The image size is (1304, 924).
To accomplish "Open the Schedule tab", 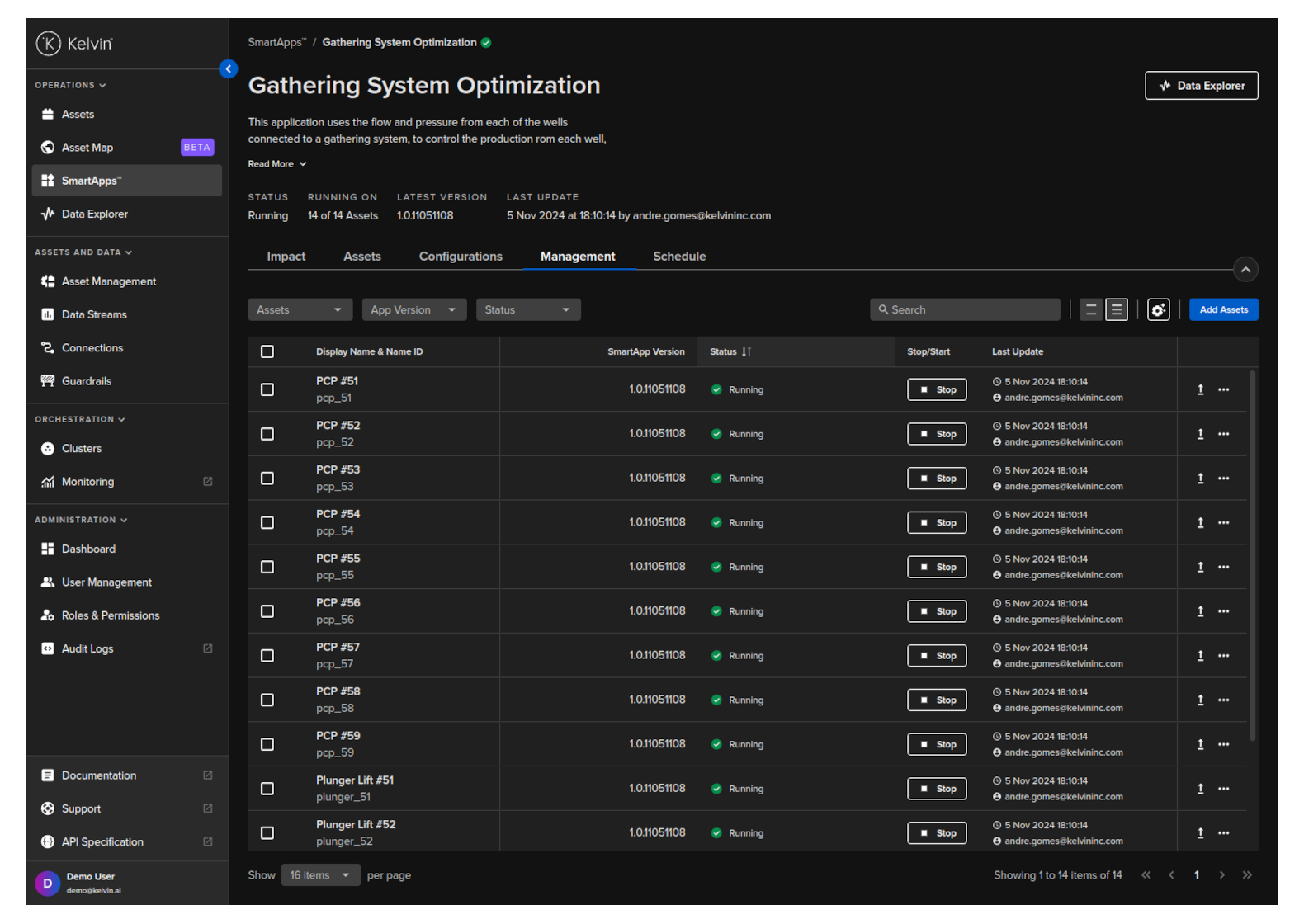I will (x=678, y=257).
